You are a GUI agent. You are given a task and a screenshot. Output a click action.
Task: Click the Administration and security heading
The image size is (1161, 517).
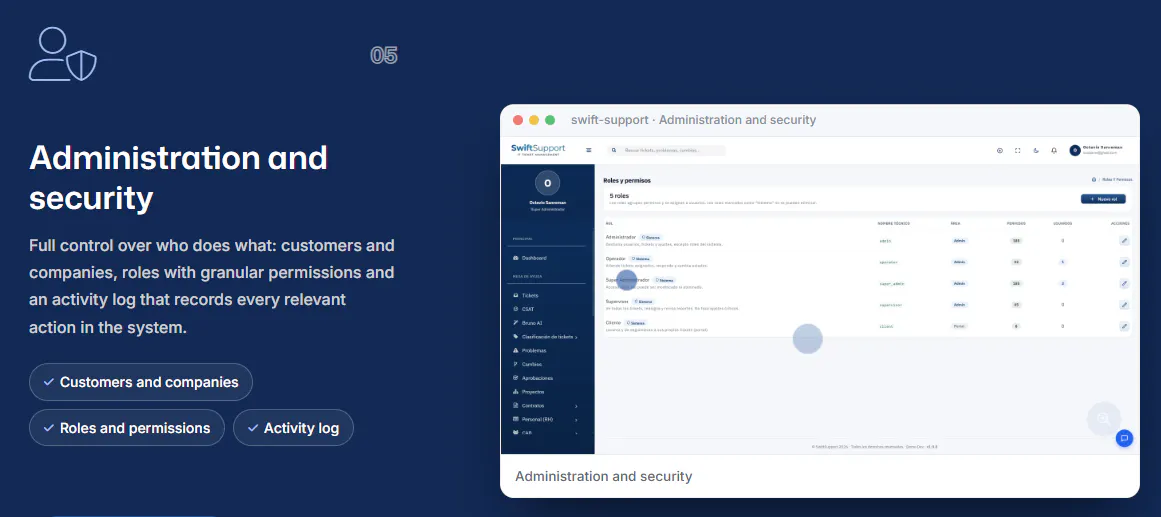tap(178, 178)
